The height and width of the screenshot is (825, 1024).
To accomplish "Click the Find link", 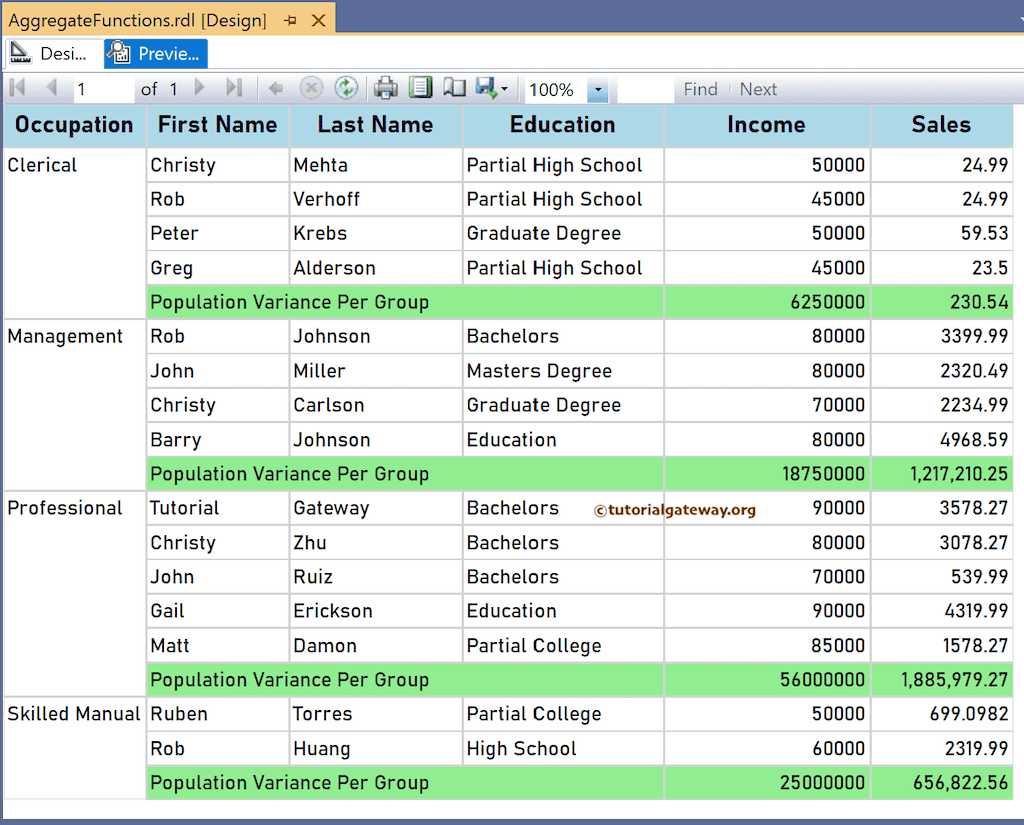I will point(700,89).
